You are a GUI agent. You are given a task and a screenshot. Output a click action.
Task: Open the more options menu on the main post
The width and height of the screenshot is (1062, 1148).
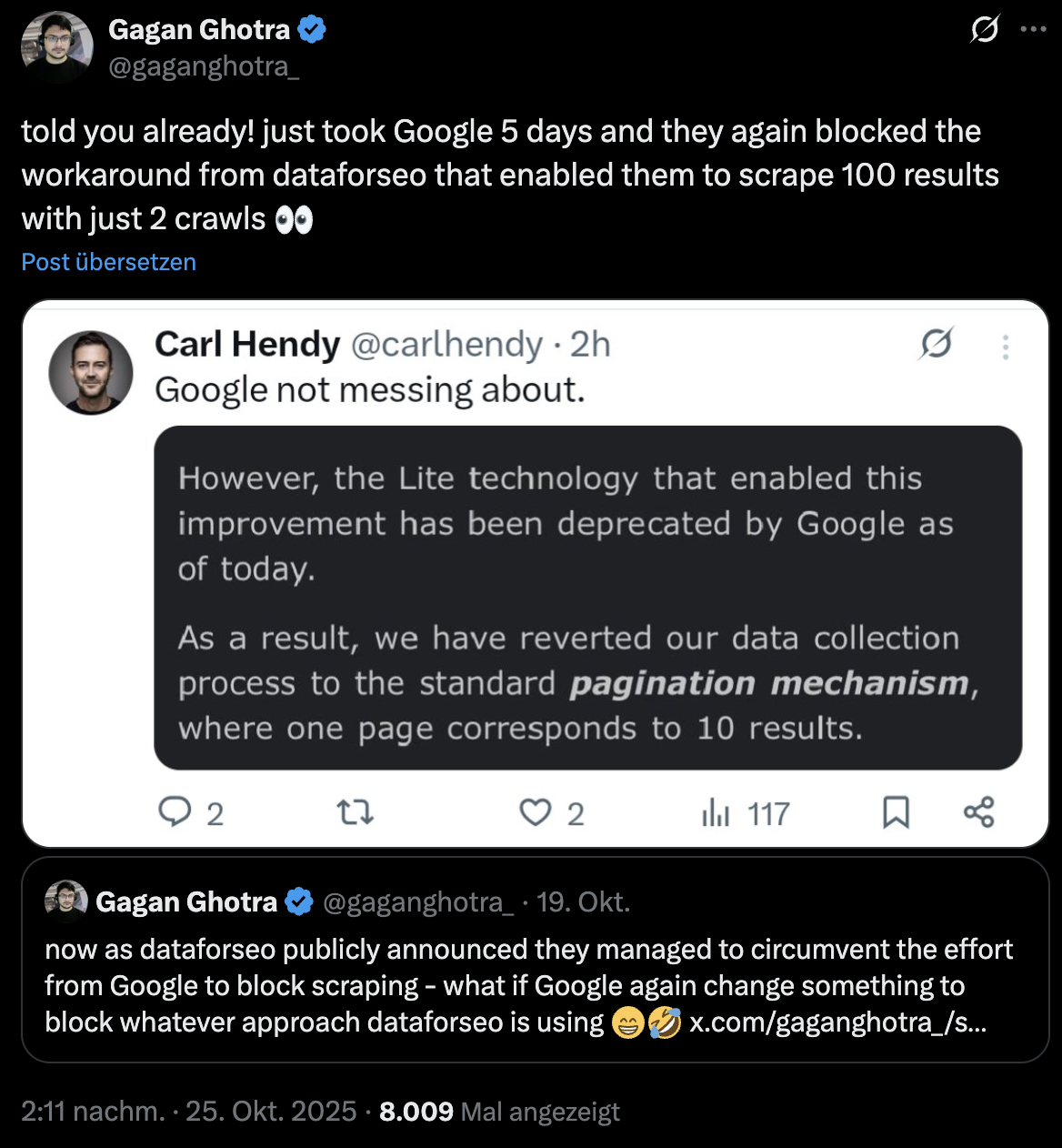click(x=1034, y=29)
